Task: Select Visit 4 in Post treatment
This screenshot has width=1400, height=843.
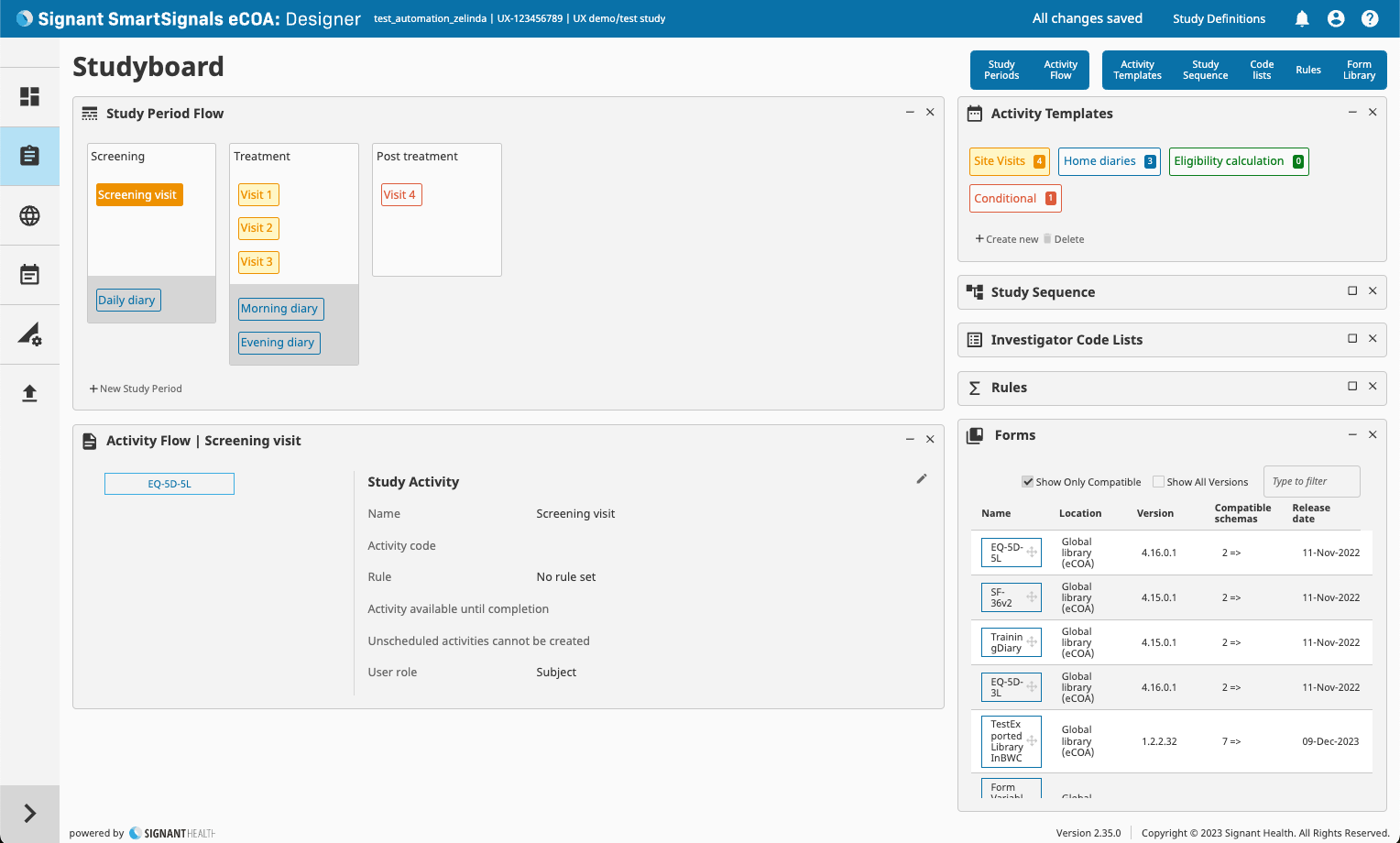Action: pos(401,194)
